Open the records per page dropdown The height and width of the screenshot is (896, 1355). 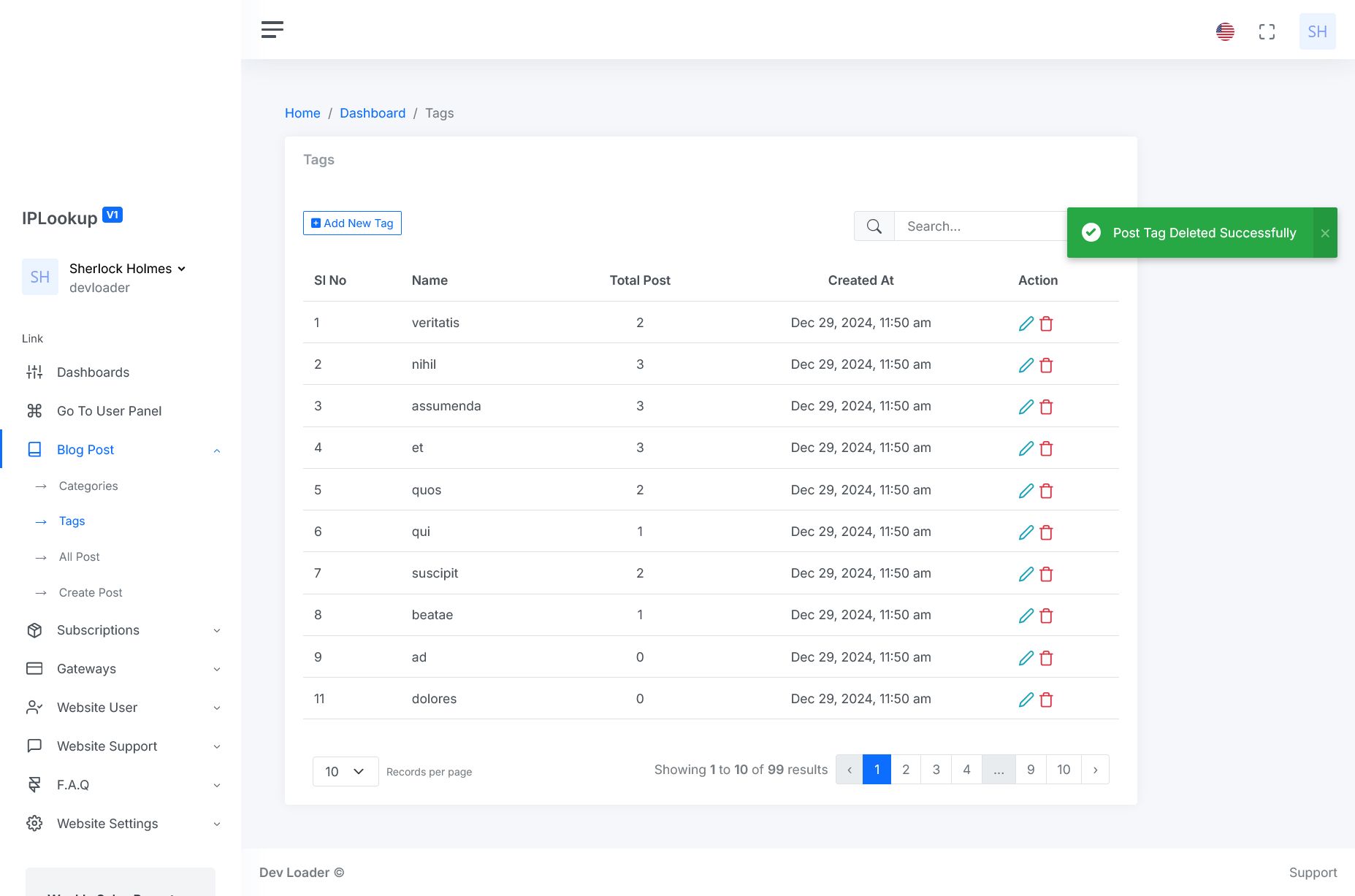345,771
